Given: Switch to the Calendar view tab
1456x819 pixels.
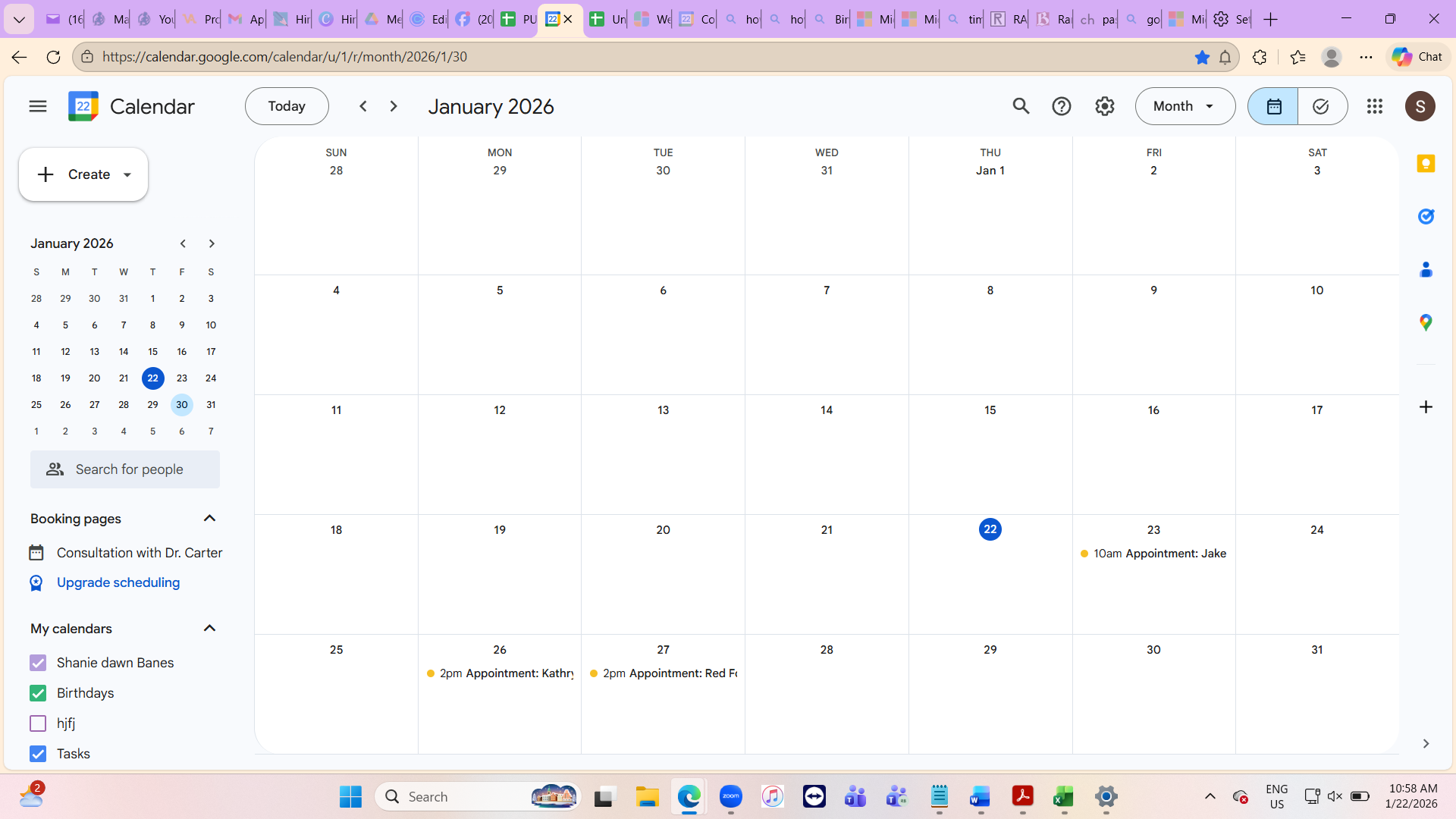Looking at the screenshot, I should [x=1273, y=106].
